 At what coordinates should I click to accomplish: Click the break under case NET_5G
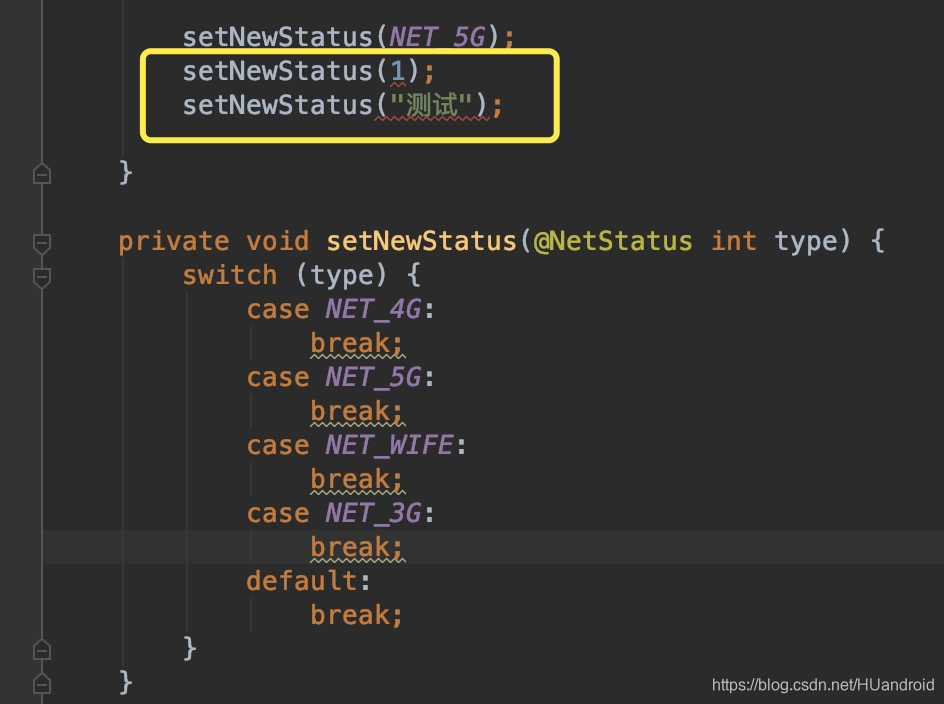point(356,412)
